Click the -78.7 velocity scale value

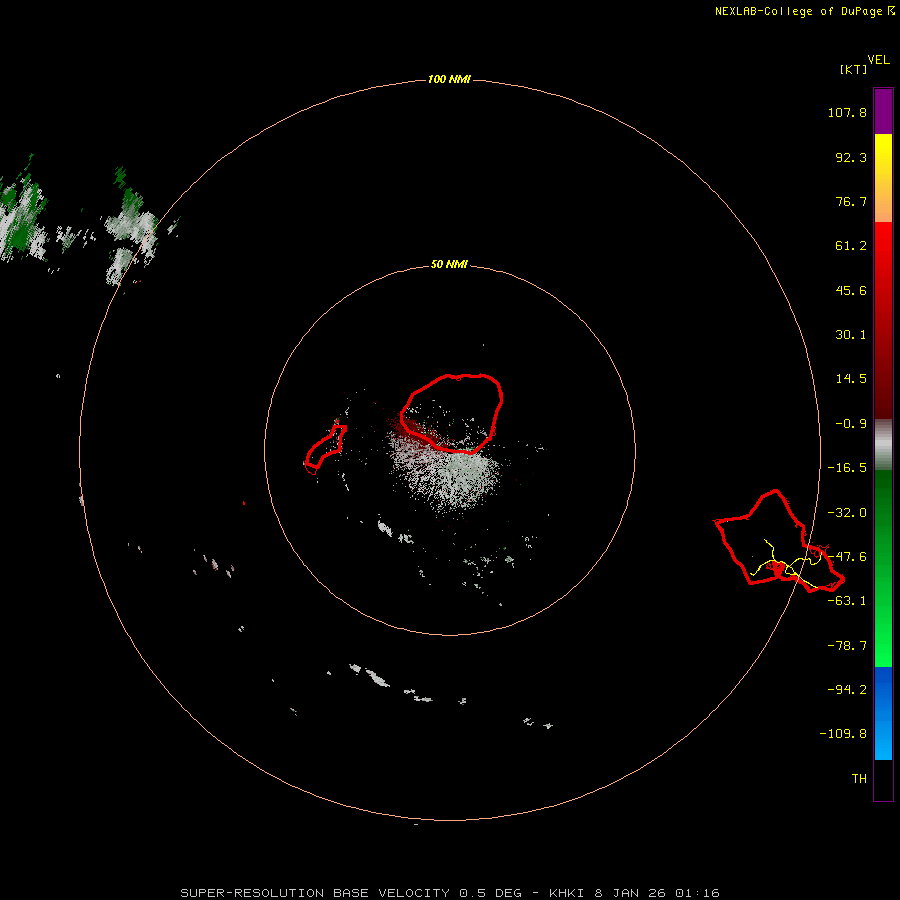click(x=847, y=646)
